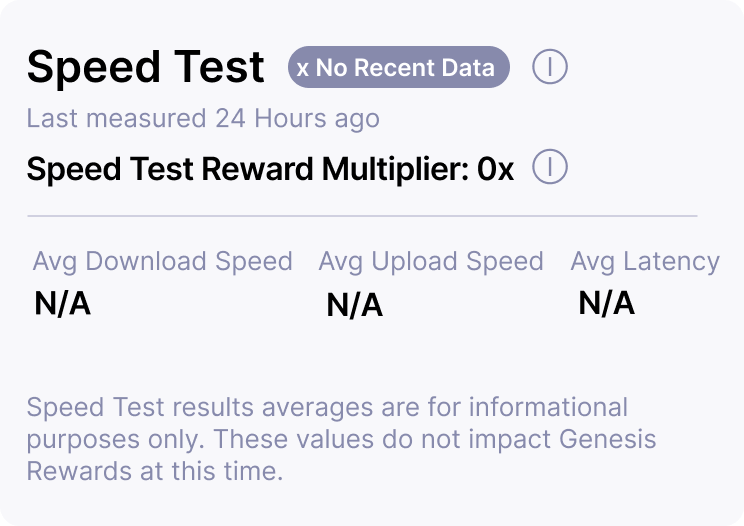
Task: Click the Avg Latency label
Action: 645,261
